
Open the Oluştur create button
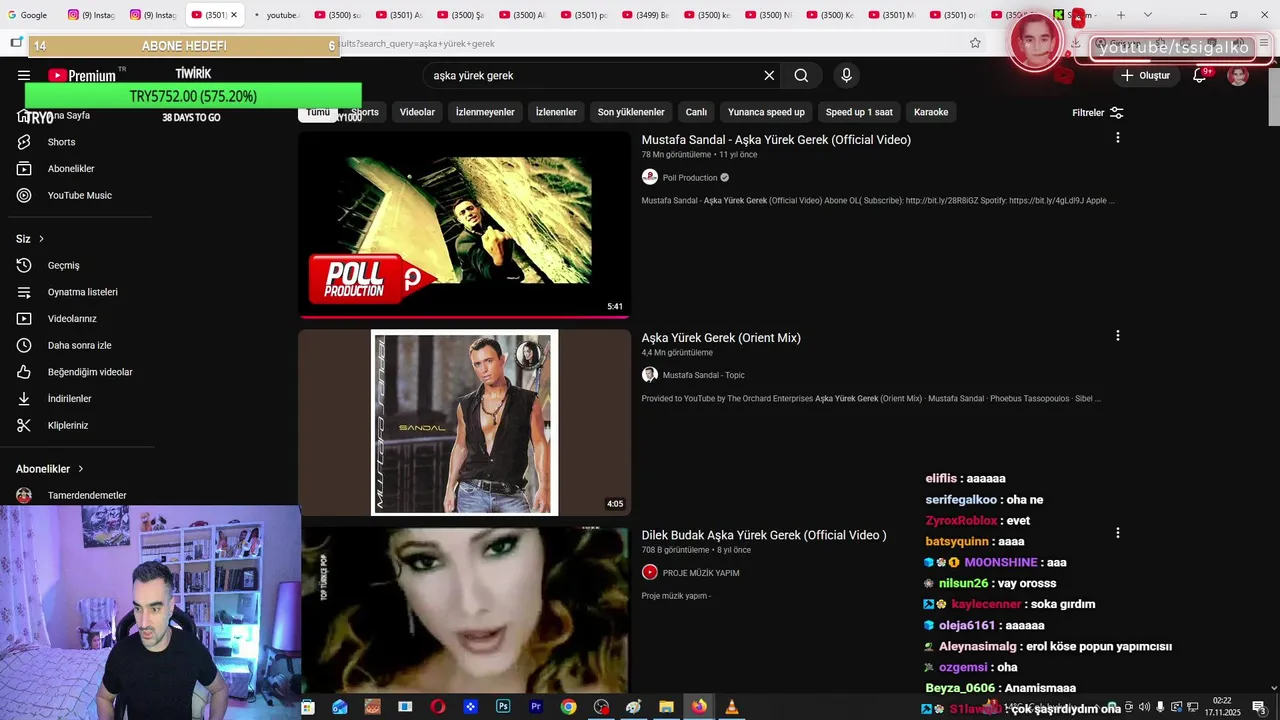click(x=1145, y=75)
